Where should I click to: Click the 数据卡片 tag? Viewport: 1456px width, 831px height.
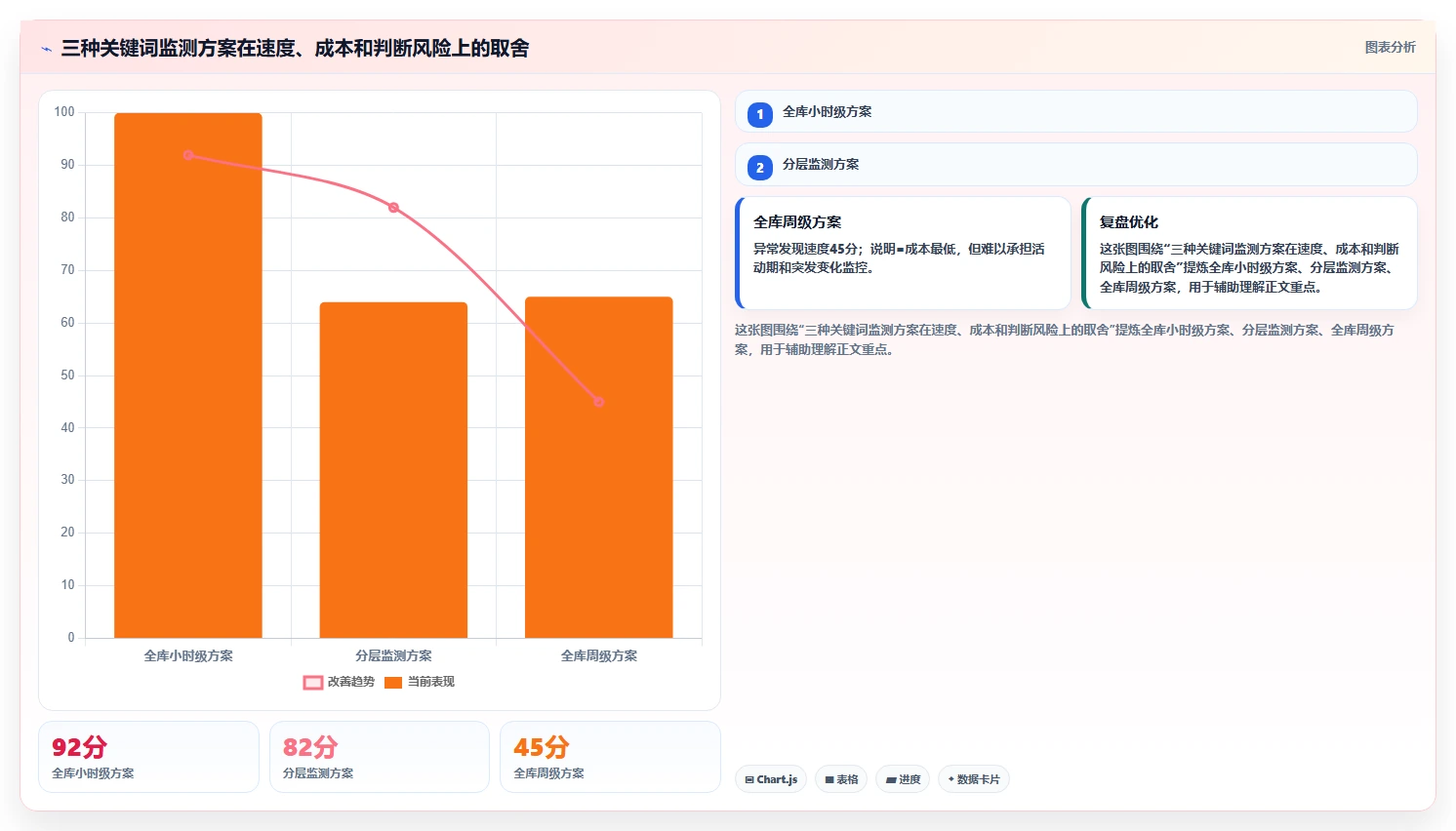(974, 779)
